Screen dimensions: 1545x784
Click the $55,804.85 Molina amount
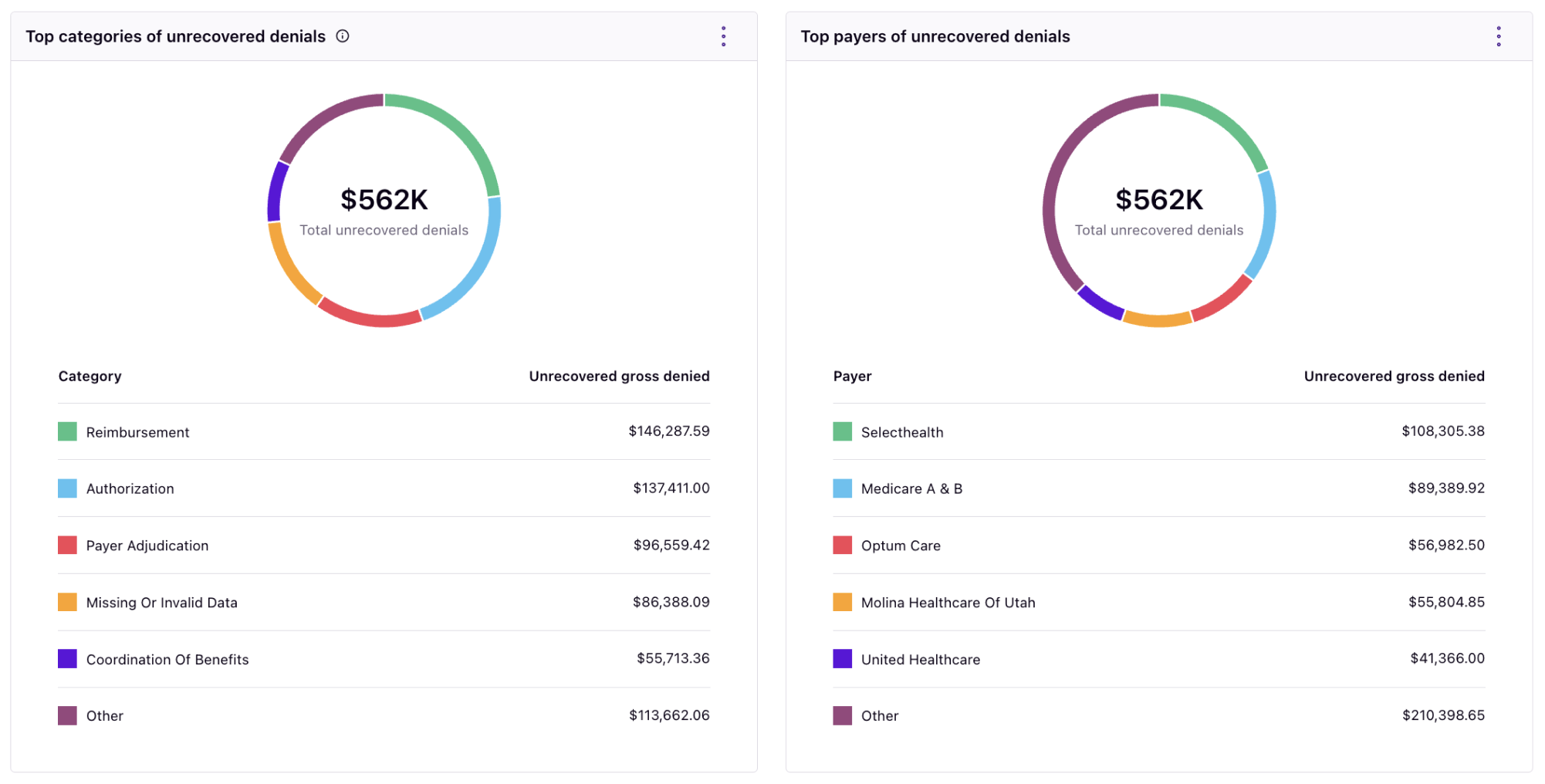1446,602
